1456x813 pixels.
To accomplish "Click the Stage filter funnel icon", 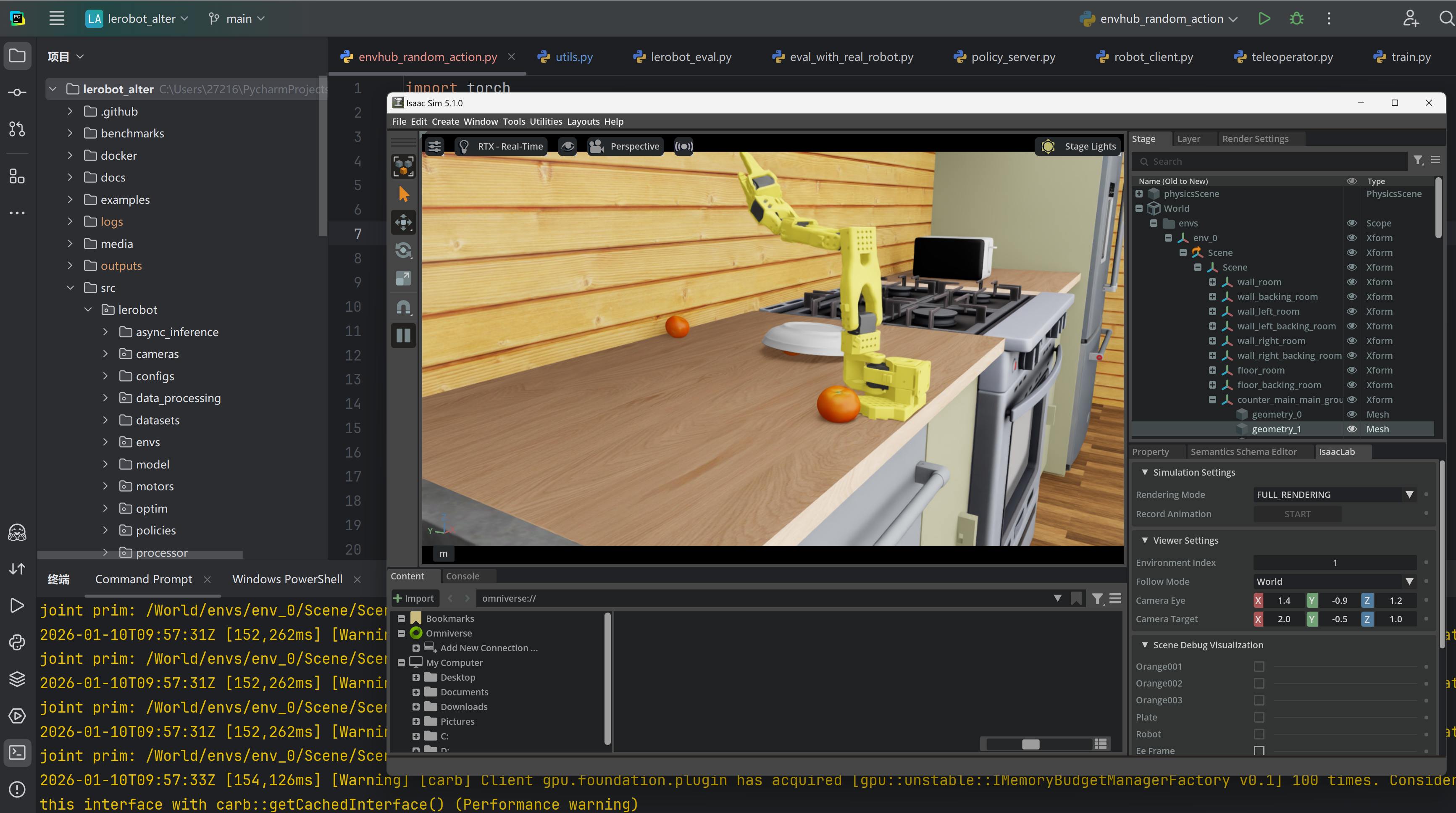I will pyautogui.click(x=1418, y=160).
